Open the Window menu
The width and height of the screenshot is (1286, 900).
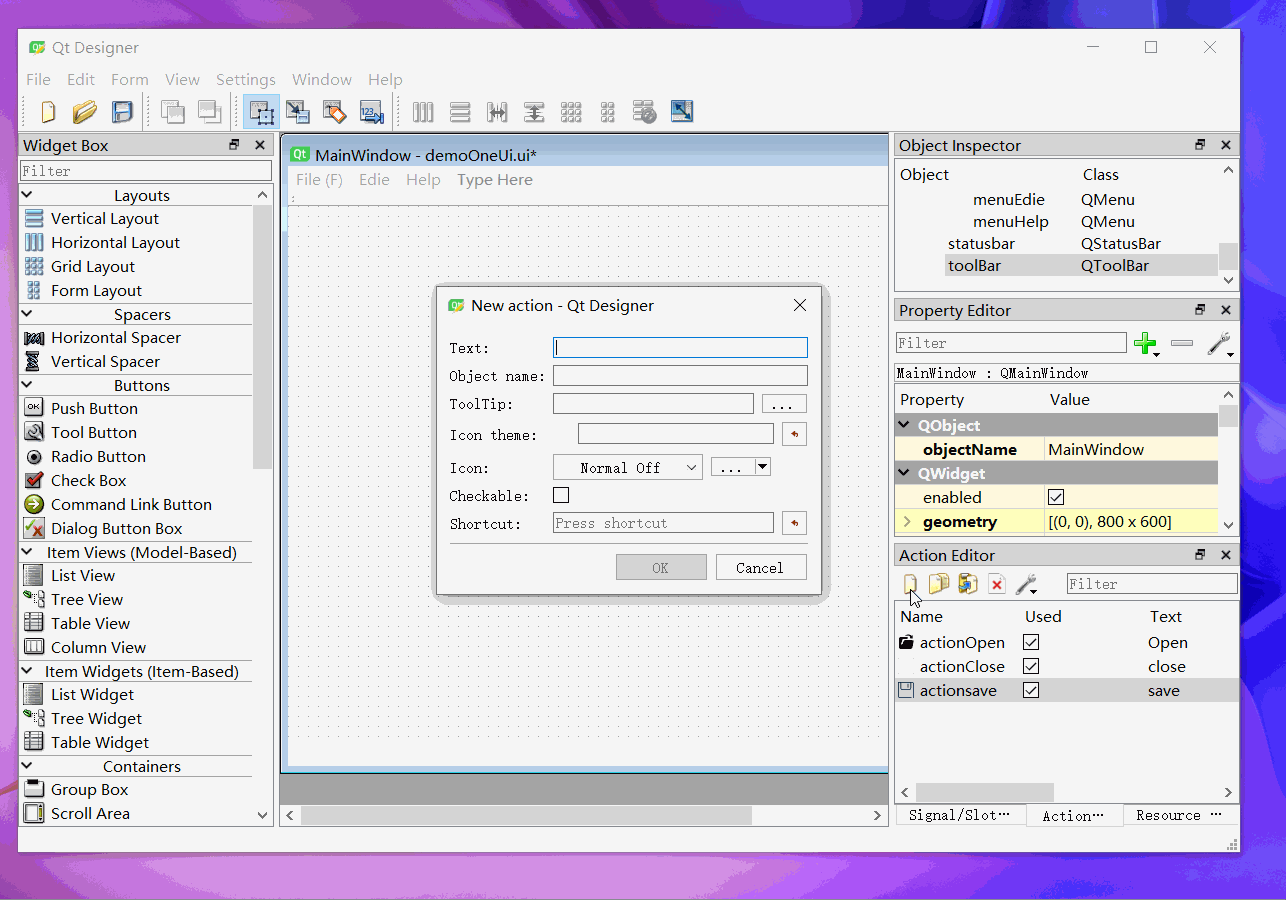[x=322, y=79]
